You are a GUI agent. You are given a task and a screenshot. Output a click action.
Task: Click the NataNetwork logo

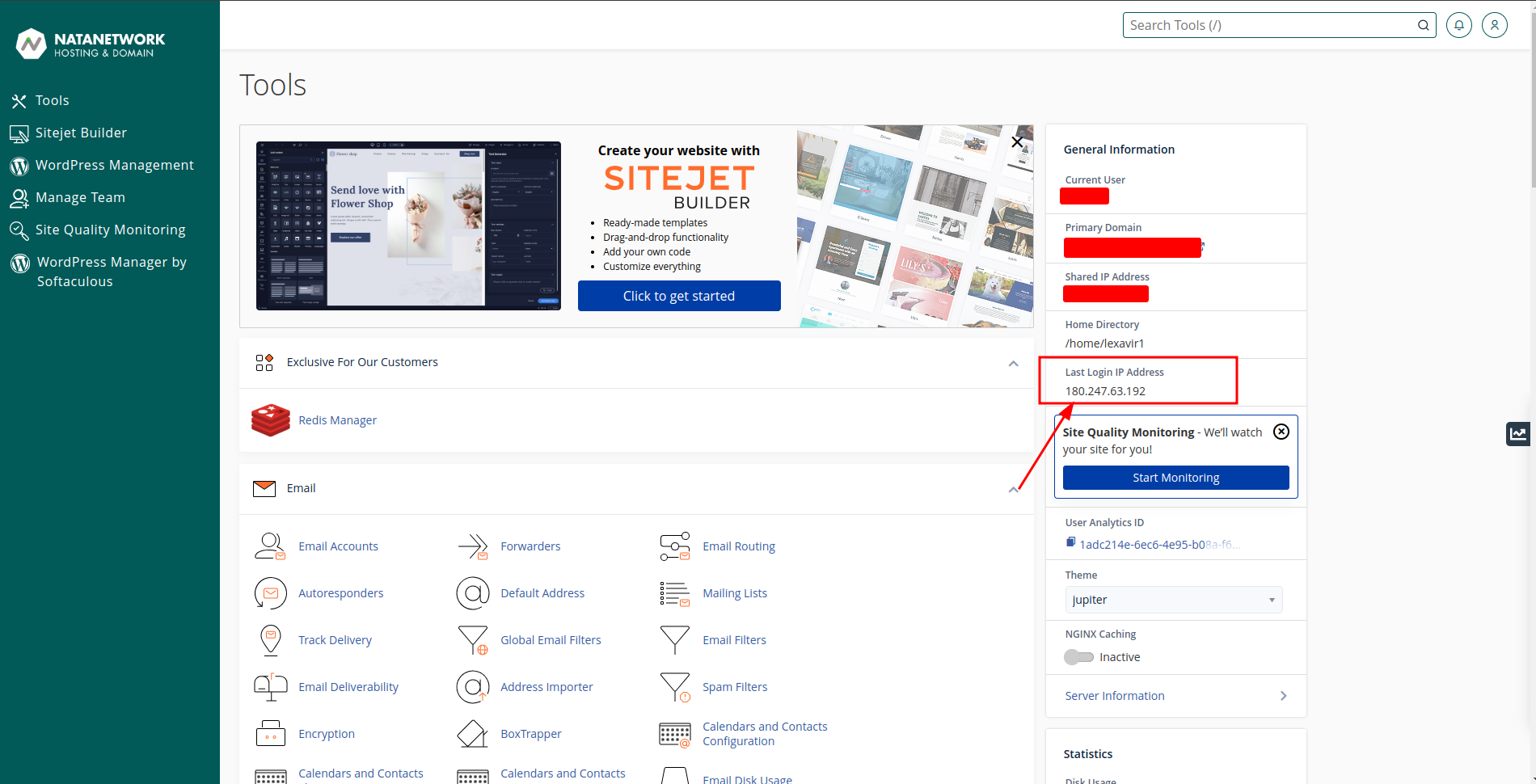91,44
